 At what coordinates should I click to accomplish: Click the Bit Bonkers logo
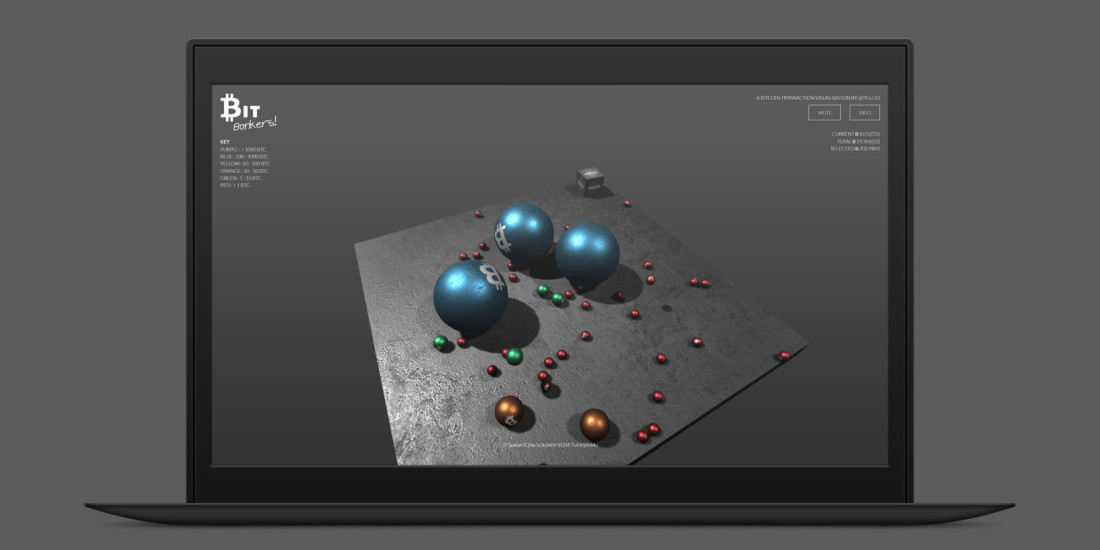(247, 111)
